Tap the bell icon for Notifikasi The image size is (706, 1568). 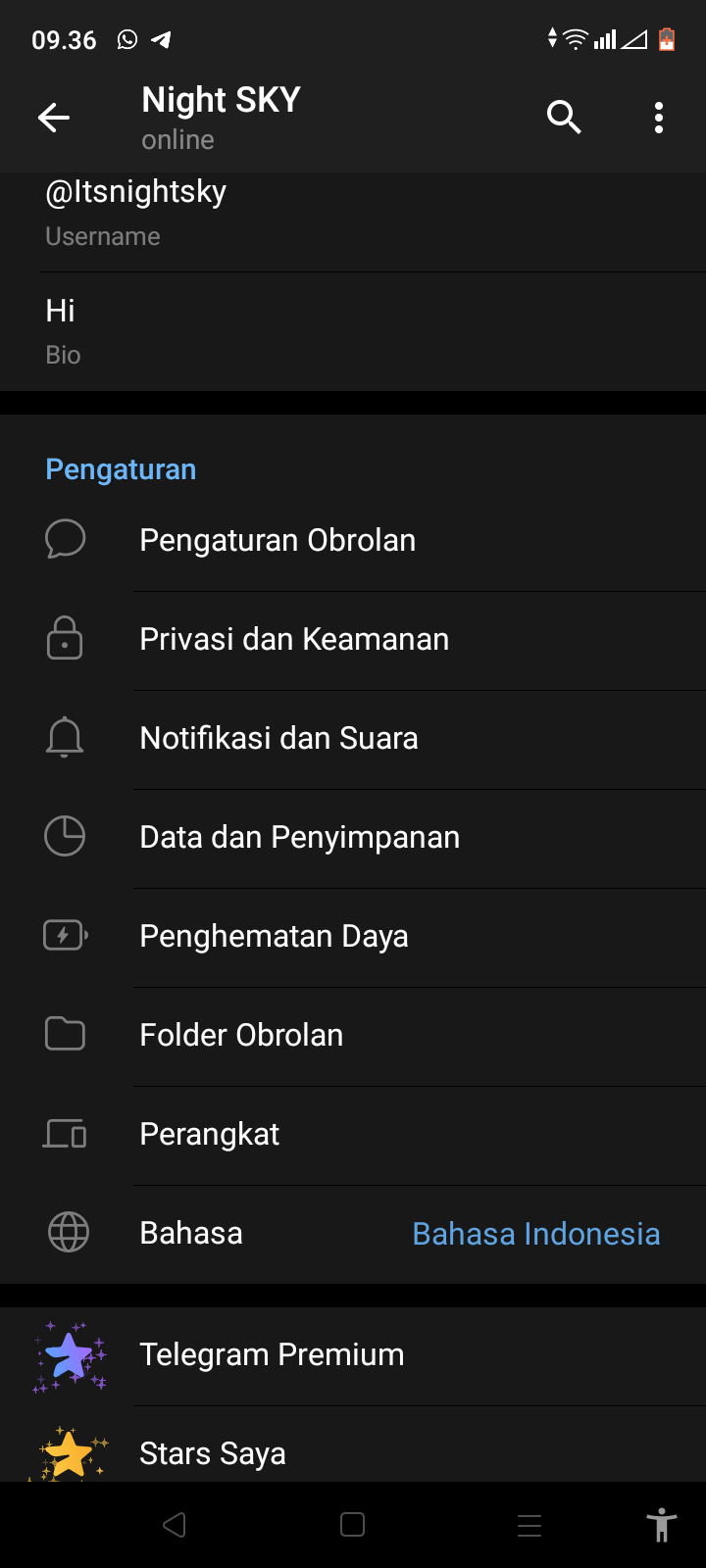(x=65, y=738)
